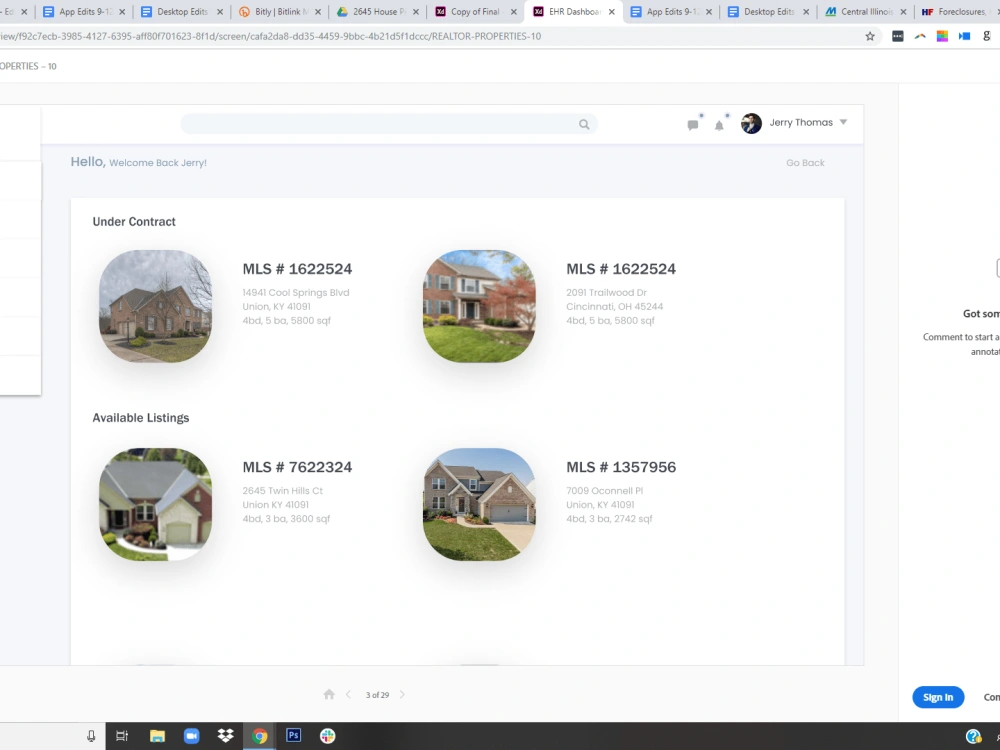Click the colorful grid Chrome extension icon
The image size is (1000, 750).
942,36
